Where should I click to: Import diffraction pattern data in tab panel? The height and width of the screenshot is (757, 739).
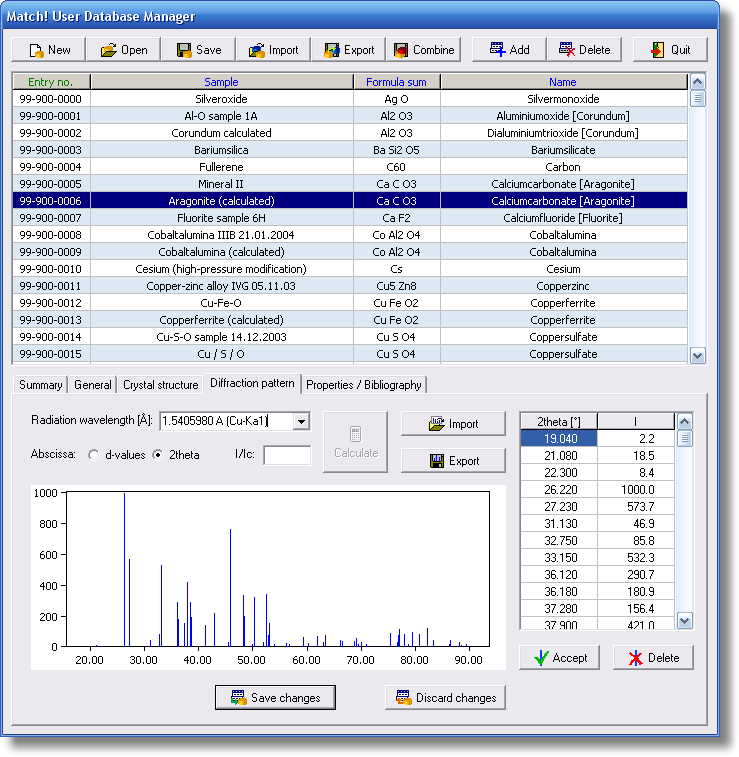click(x=453, y=424)
